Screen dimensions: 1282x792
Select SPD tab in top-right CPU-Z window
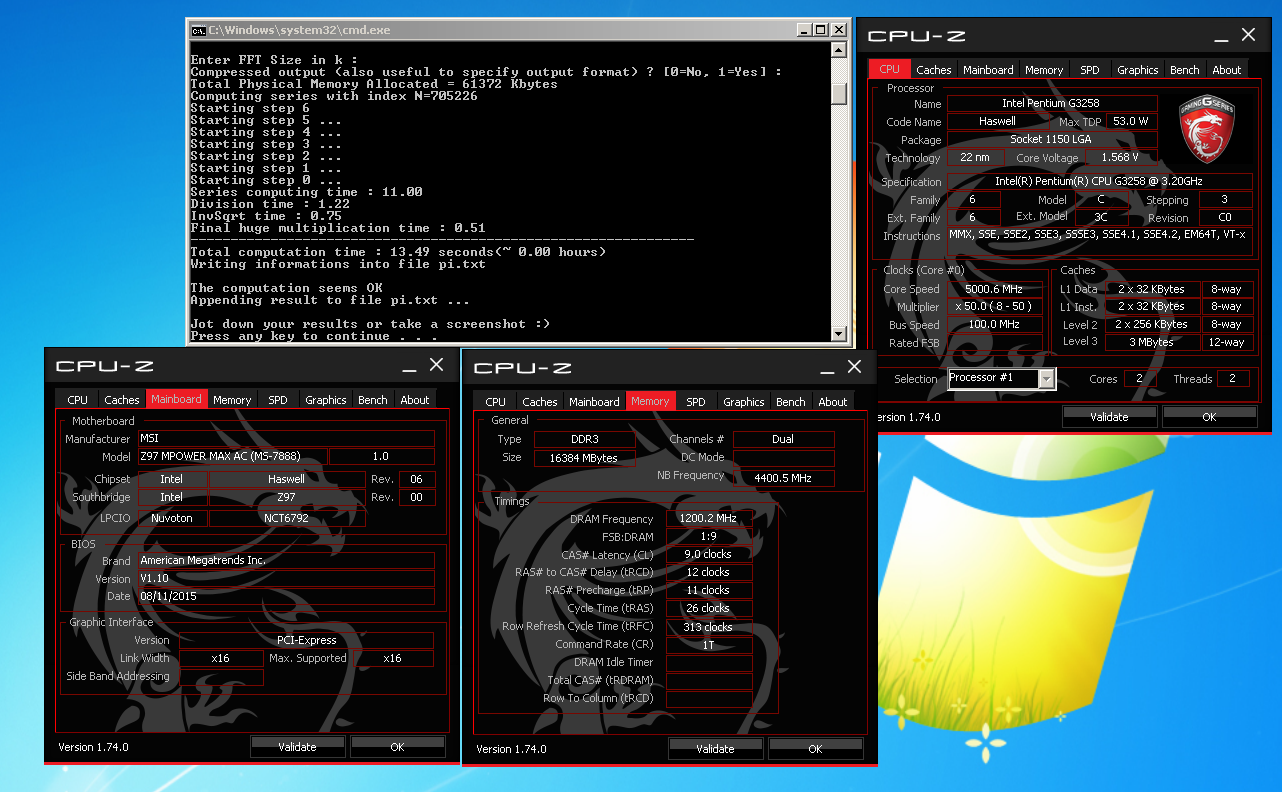(x=1089, y=70)
